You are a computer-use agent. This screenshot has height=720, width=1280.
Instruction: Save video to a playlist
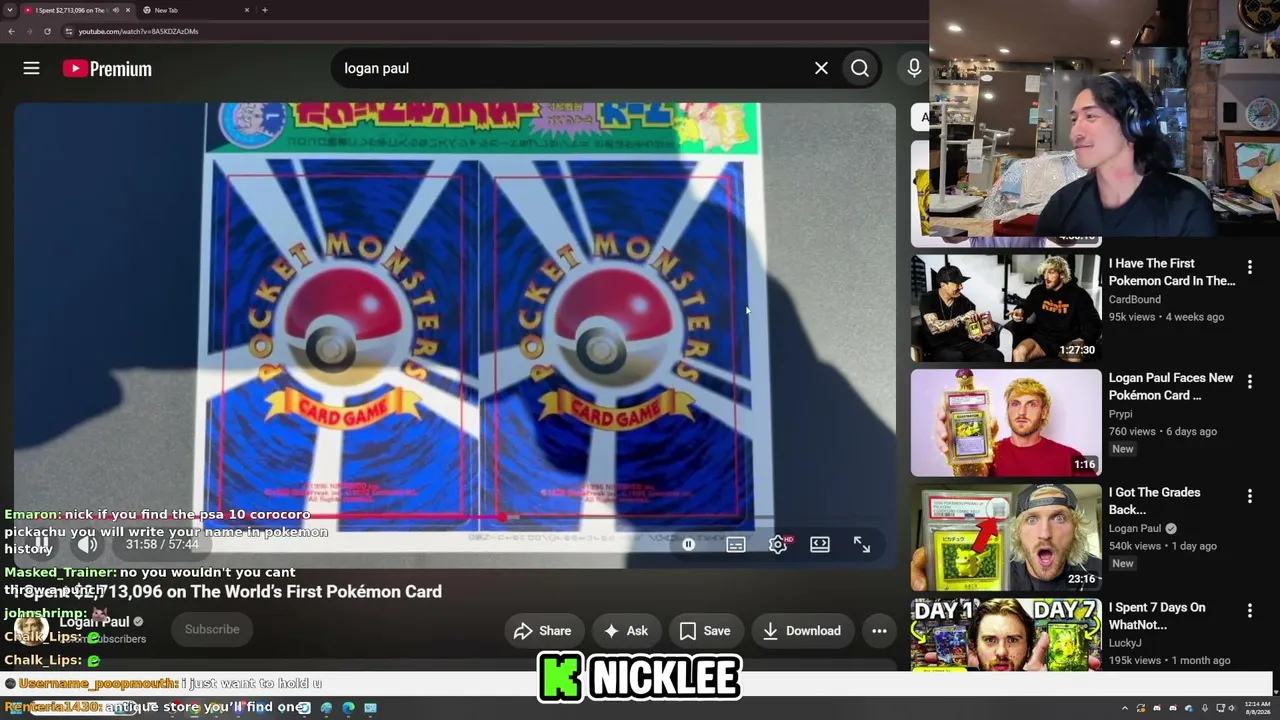[x=705, y=631]
